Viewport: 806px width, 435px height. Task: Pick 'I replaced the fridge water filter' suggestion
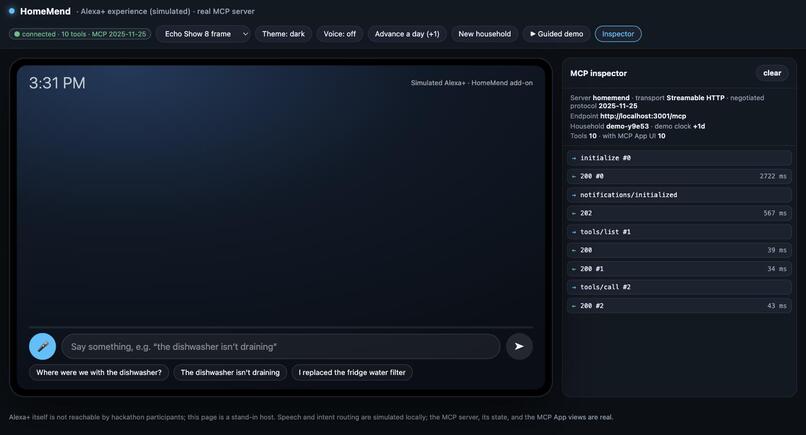[352, 372]
